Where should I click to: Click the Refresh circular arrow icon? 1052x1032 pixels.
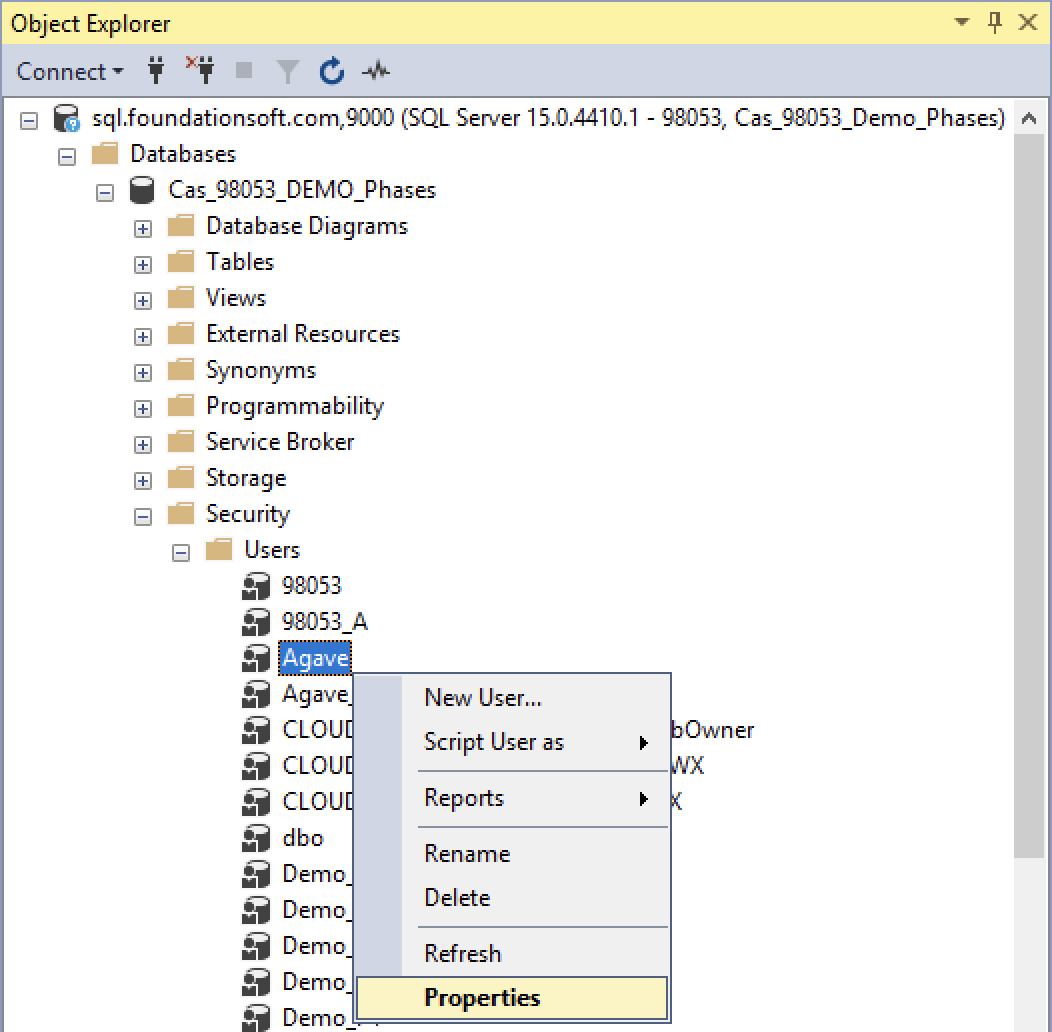coord(332,71)
